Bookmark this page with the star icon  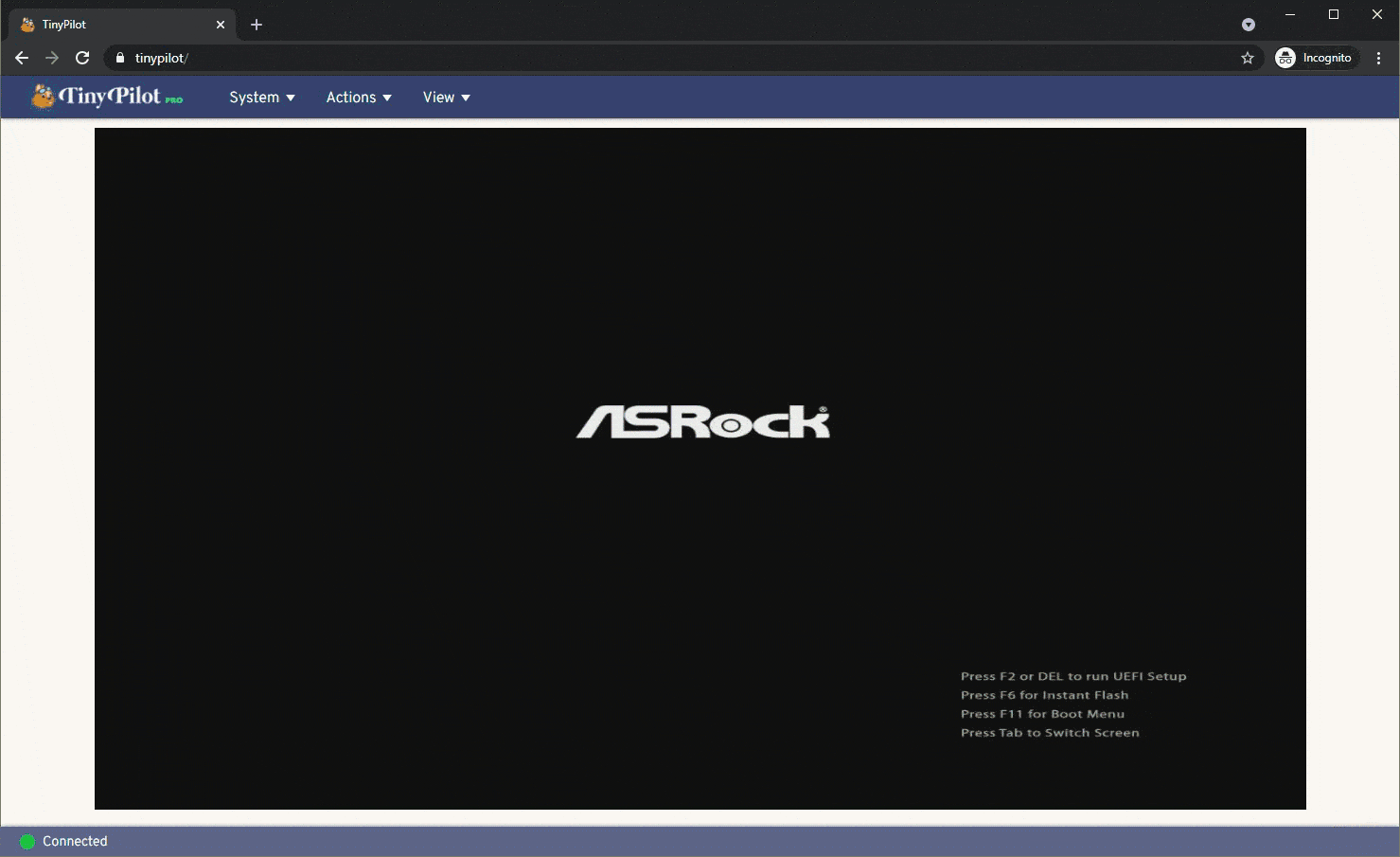click(x=1248, y=58)
